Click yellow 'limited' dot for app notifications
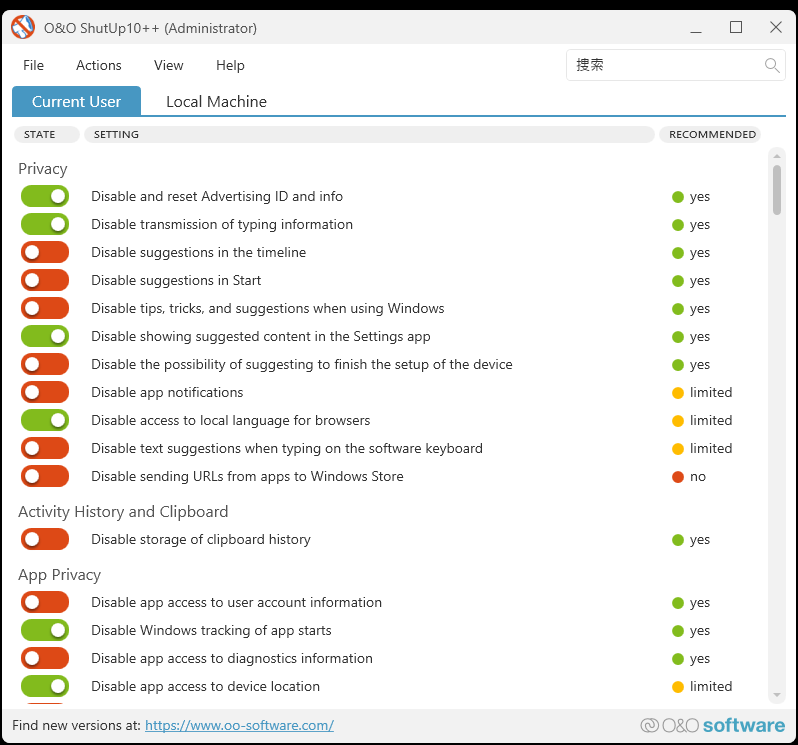This screenshot has height=745, width=798. (678, 393)
